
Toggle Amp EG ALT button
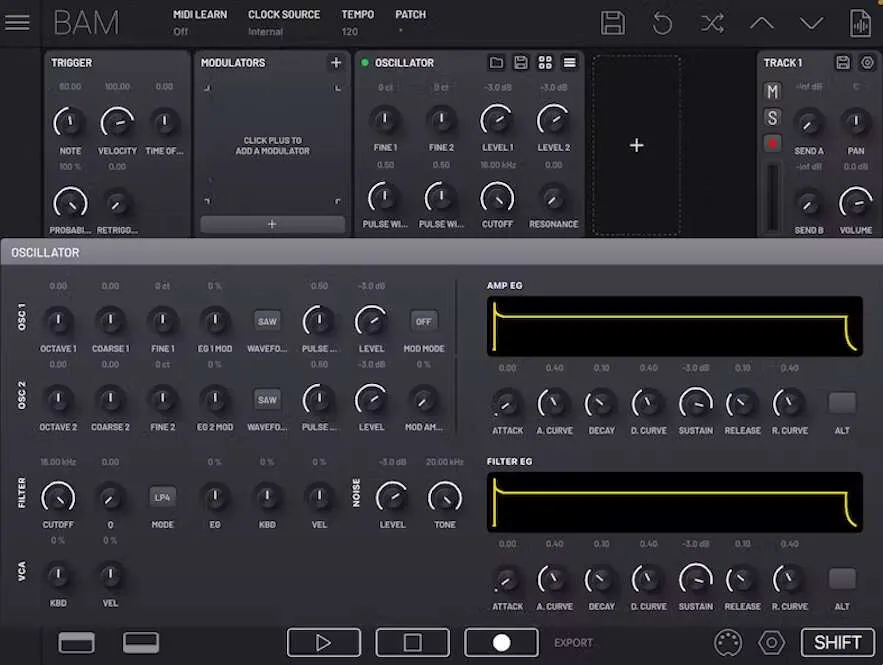click(842, 403)
